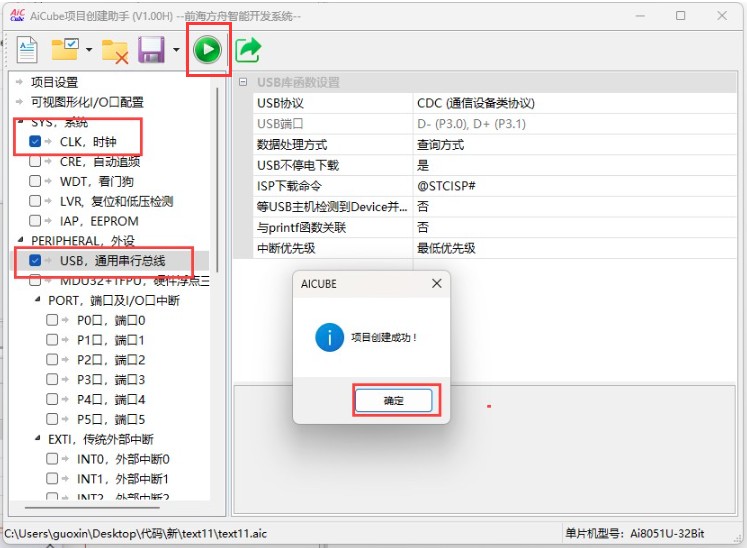747x548 pixels.
Task: Enable the INT0，外部中断0 checkbox
Action: point(52,459)
